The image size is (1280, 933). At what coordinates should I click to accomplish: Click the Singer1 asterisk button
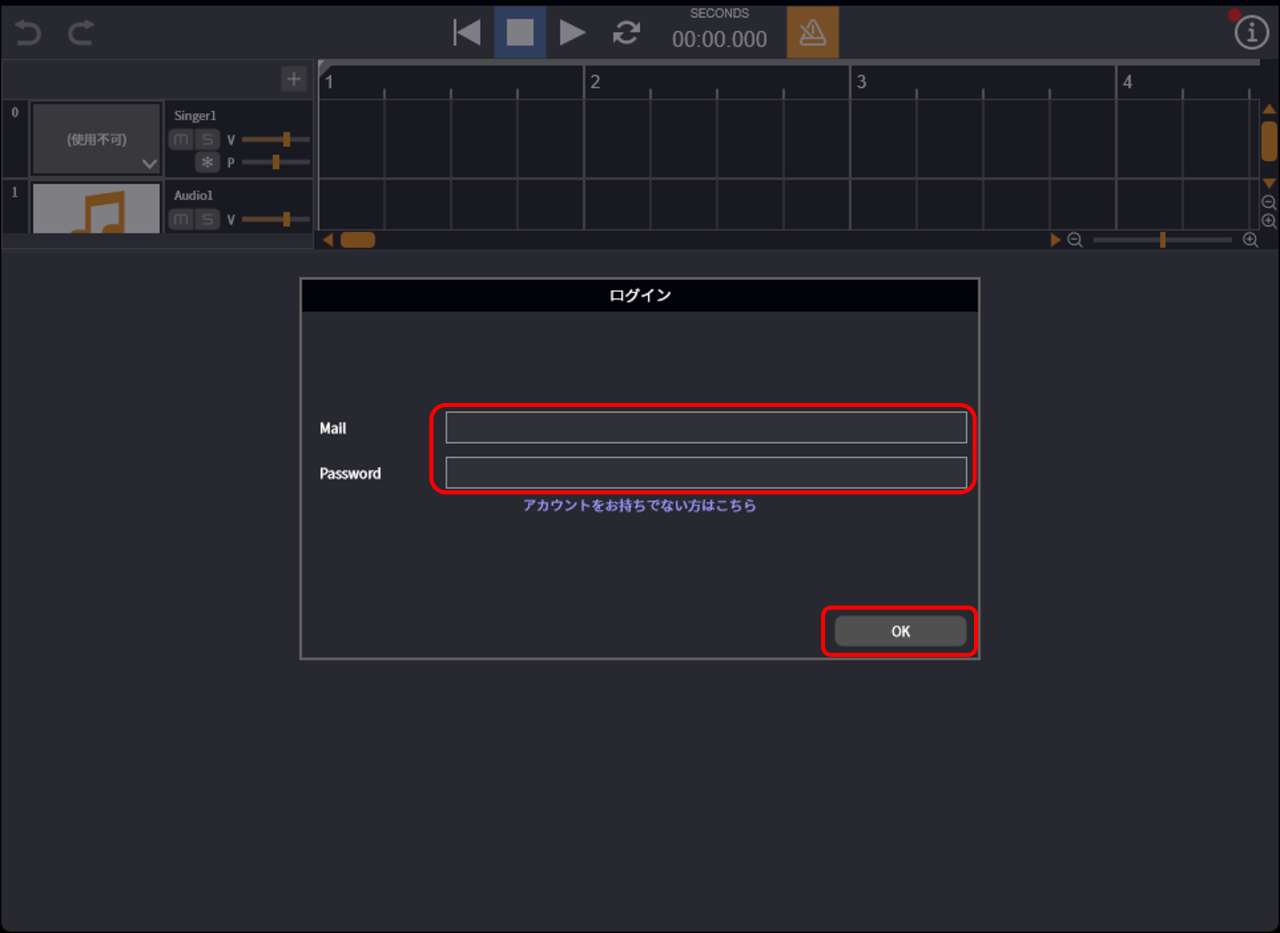click(207, 162)
